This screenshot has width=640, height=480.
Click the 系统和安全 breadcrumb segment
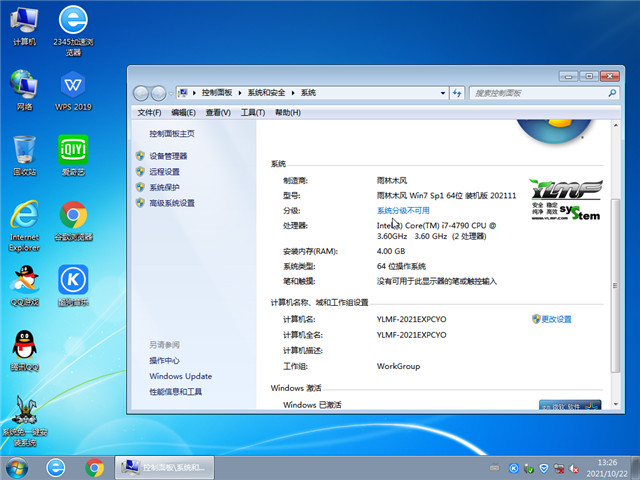tap(267, 93)
